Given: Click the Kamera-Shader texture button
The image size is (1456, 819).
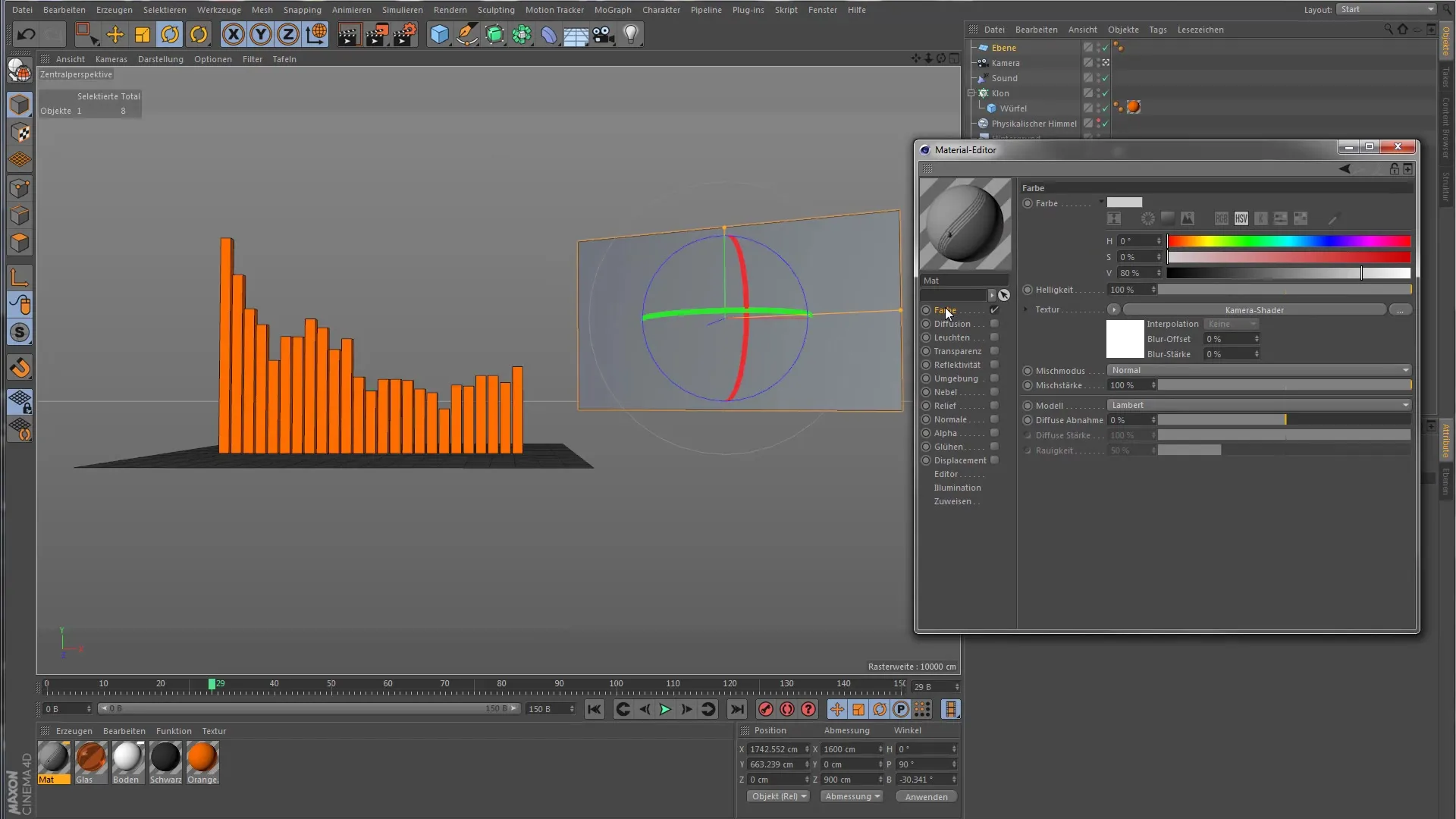Looking at the screenshot, I should [x=1254, y=309].
